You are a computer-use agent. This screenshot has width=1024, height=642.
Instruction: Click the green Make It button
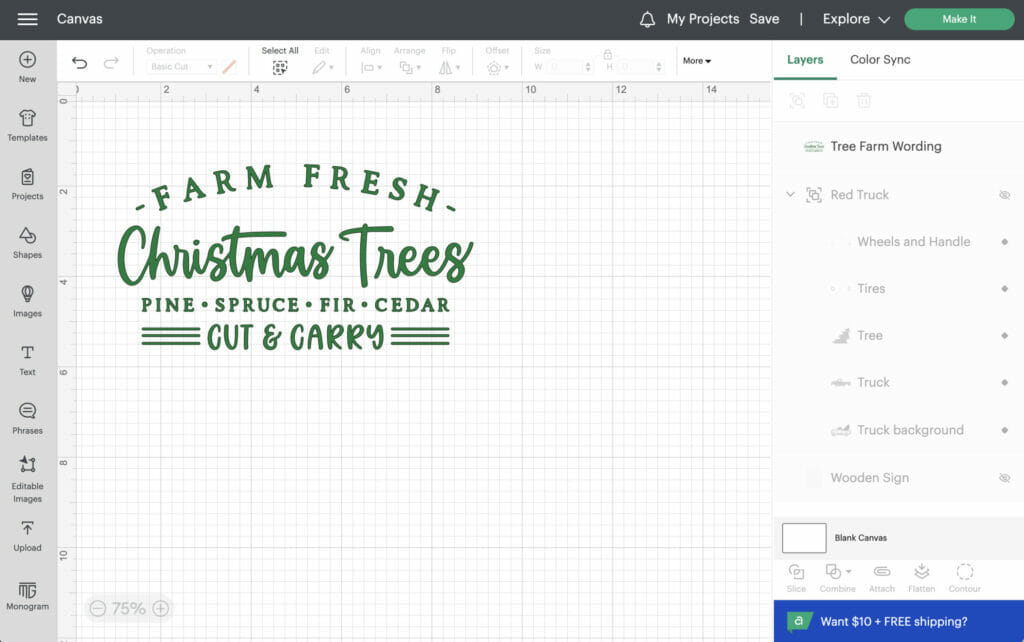coord(958,18)
